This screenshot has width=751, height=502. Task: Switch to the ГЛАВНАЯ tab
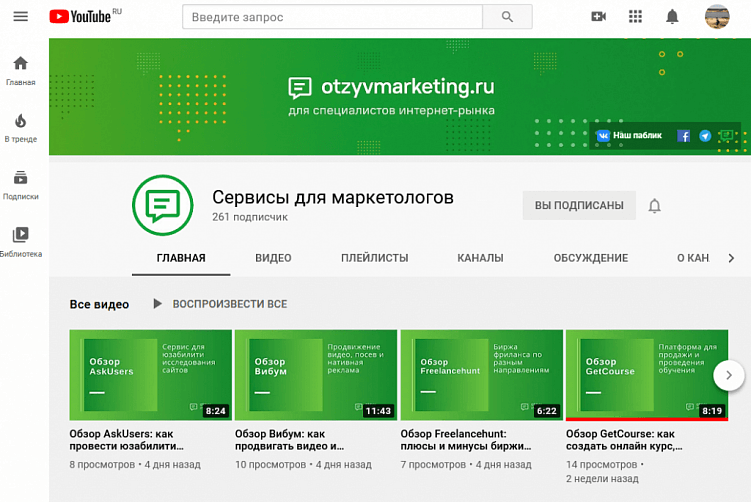tap(181, 258)
